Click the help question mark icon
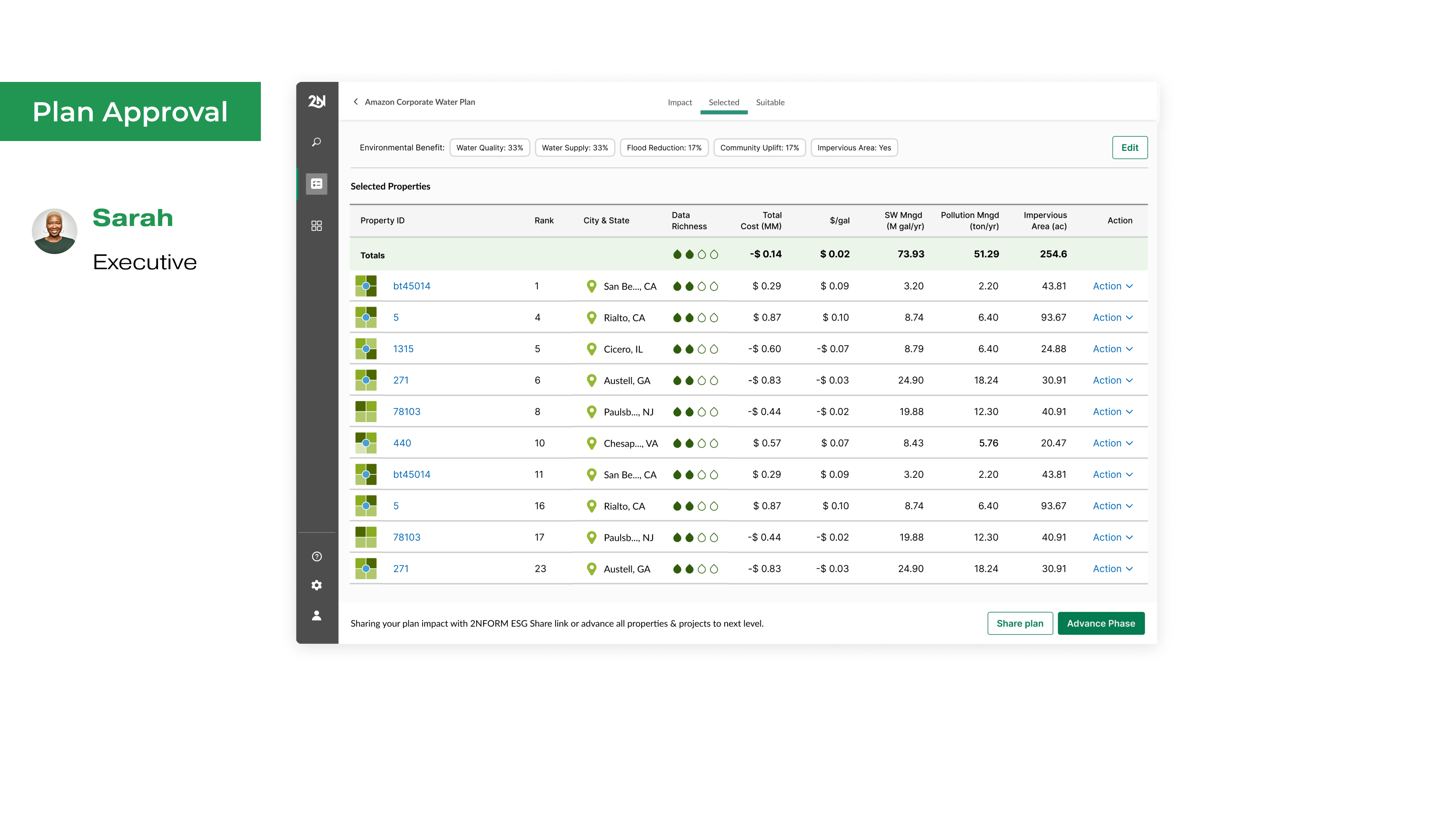Viewport: 1456px width, 819px height. pyautogui.click(x=317, y=557)
